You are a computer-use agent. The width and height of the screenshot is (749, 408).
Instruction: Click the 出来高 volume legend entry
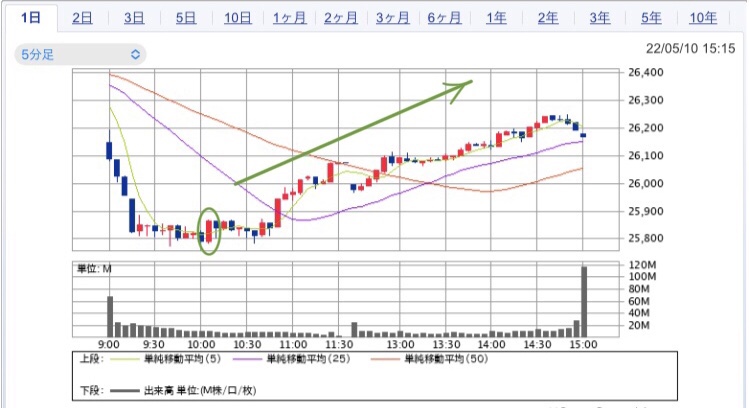click(200, 390)
